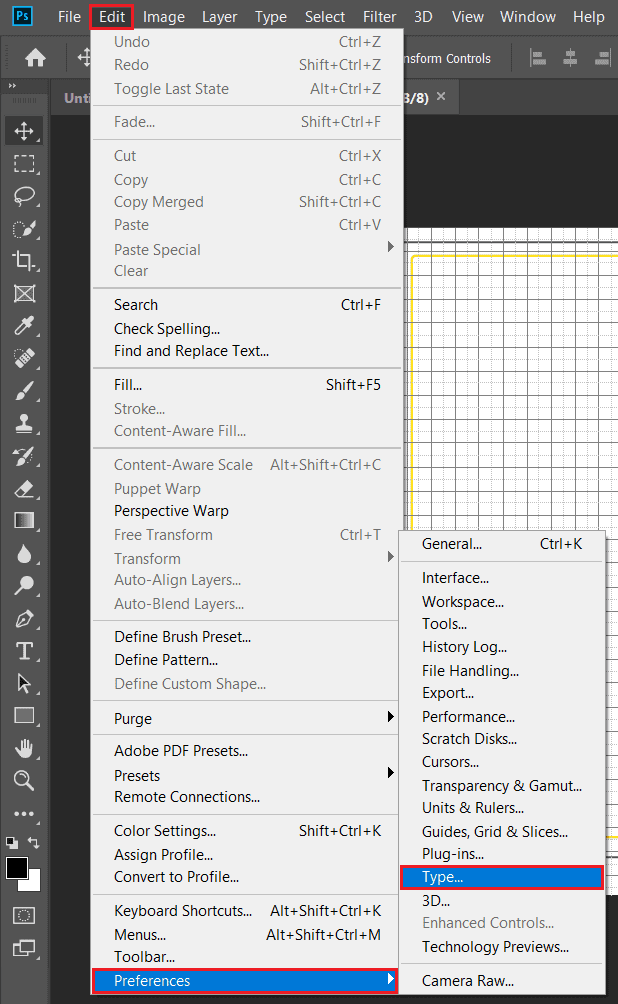618x1004 pixels.
Task: Click the Zoom tool in toolbar
Action: click(x=24, y=780)
